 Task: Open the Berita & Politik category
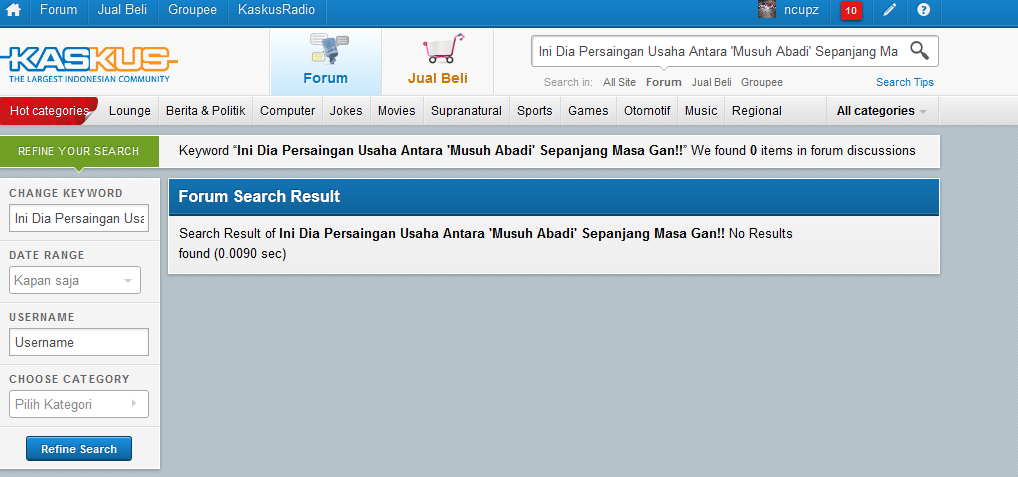[206, 111]
